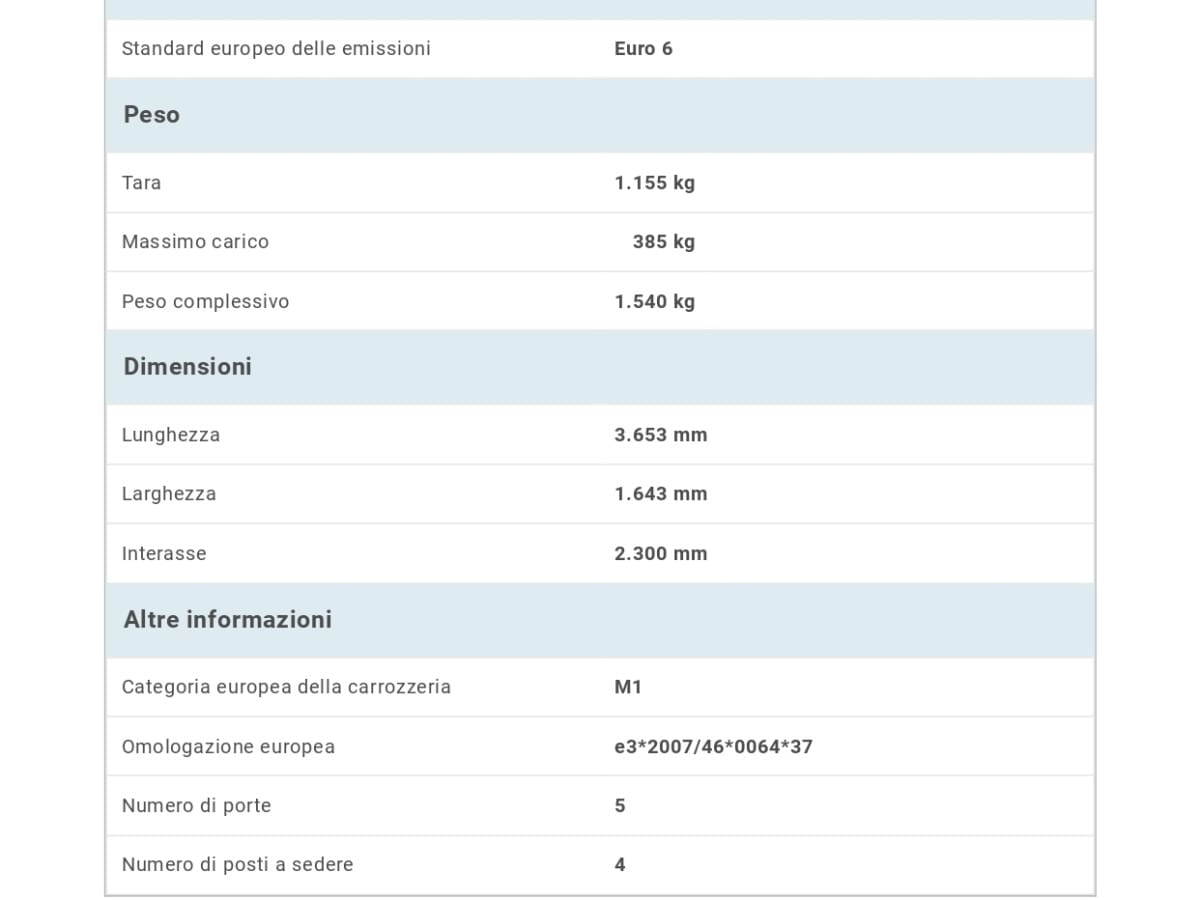This screenshot has width=1200, height=900.
Task: Click the 1.155 kg tare value
Action: pyautogui.click(x=654, y=183)
